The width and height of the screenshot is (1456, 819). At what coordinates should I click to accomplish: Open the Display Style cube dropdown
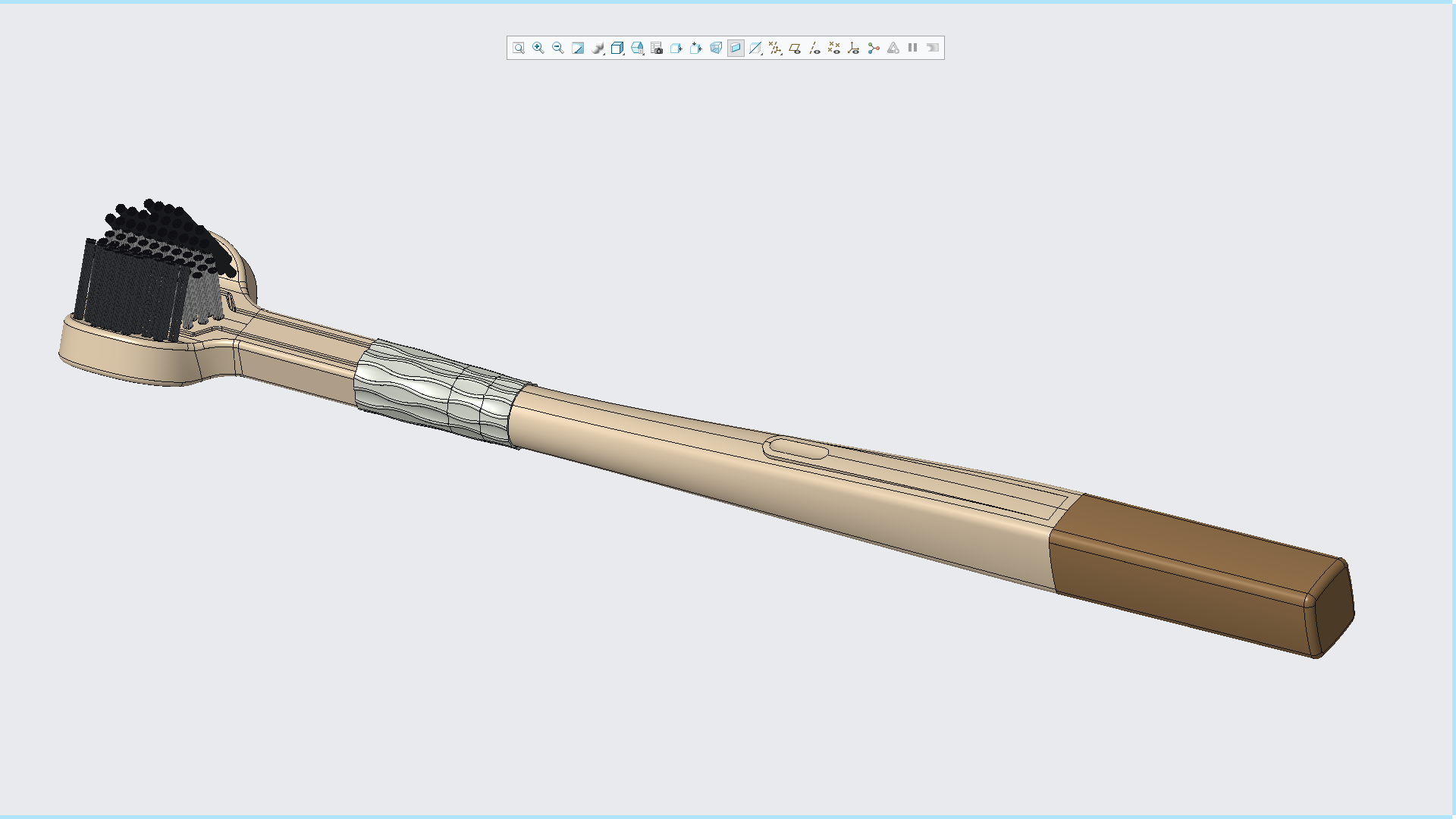(617, 48)
